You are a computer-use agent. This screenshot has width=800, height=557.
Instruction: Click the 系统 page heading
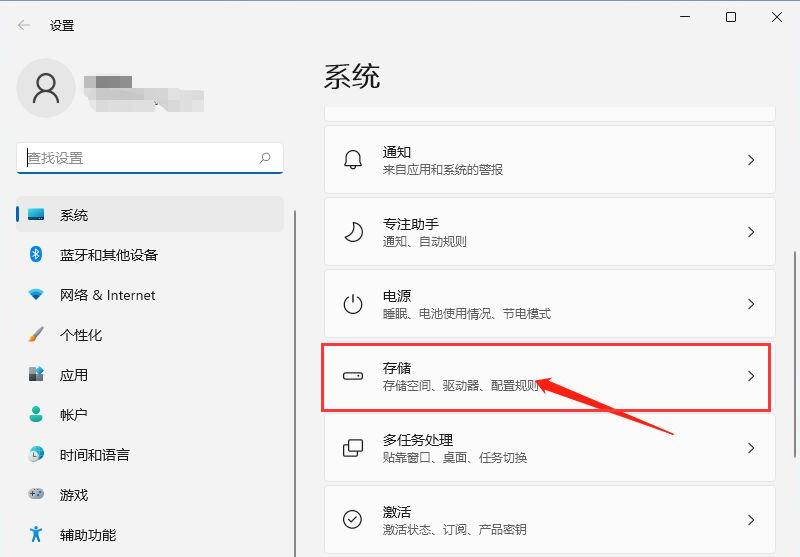point(352,77)
